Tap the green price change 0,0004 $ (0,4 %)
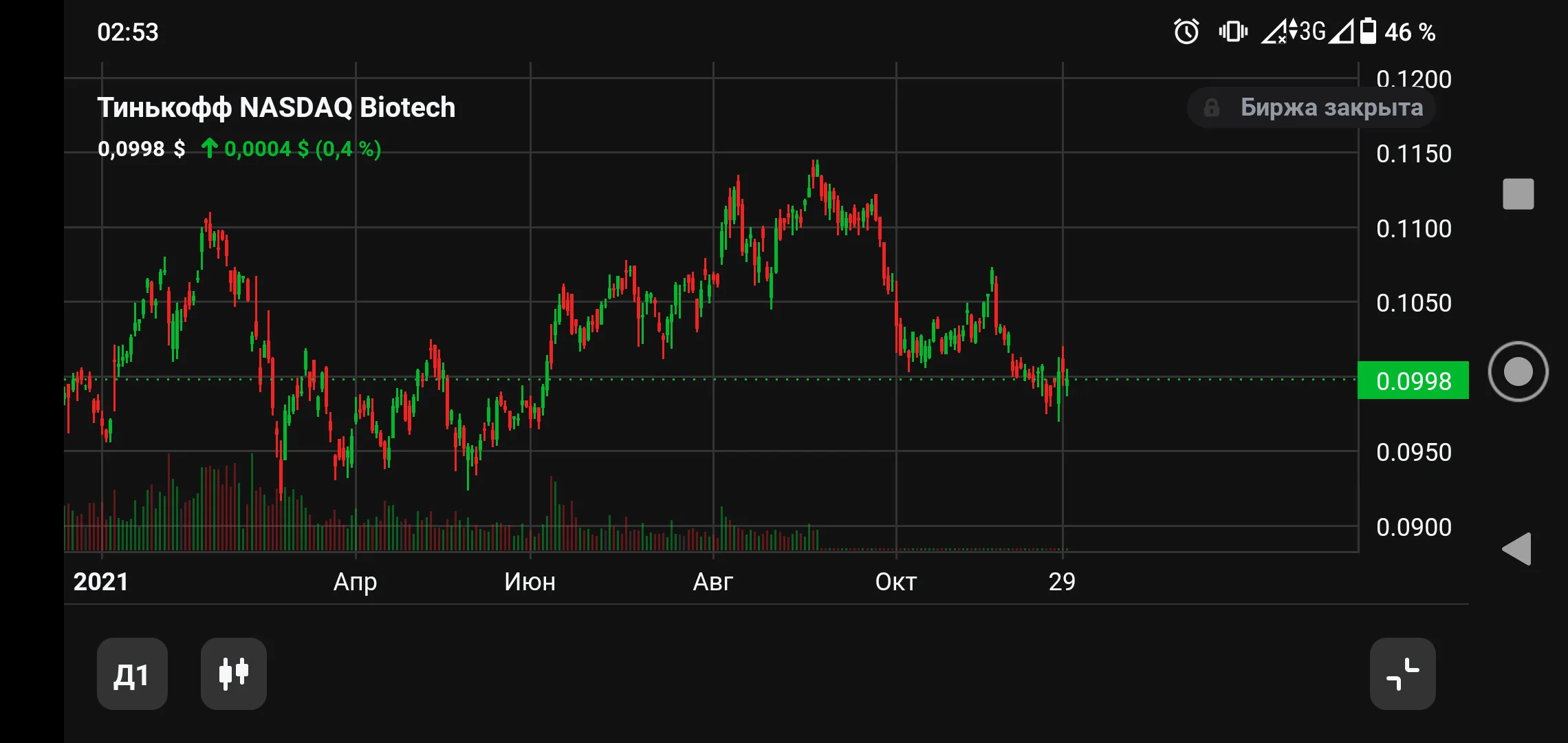The width and height of the screenshot is (1568, 743). [x=303, y=149]
